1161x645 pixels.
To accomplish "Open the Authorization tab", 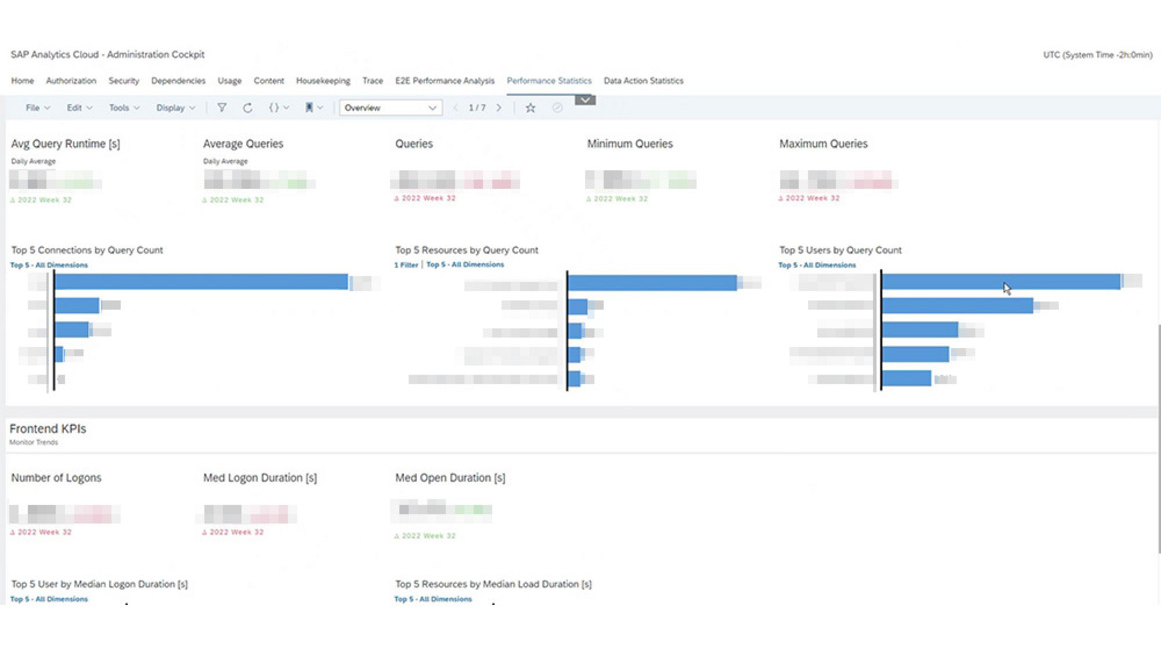I will [71, 81].
